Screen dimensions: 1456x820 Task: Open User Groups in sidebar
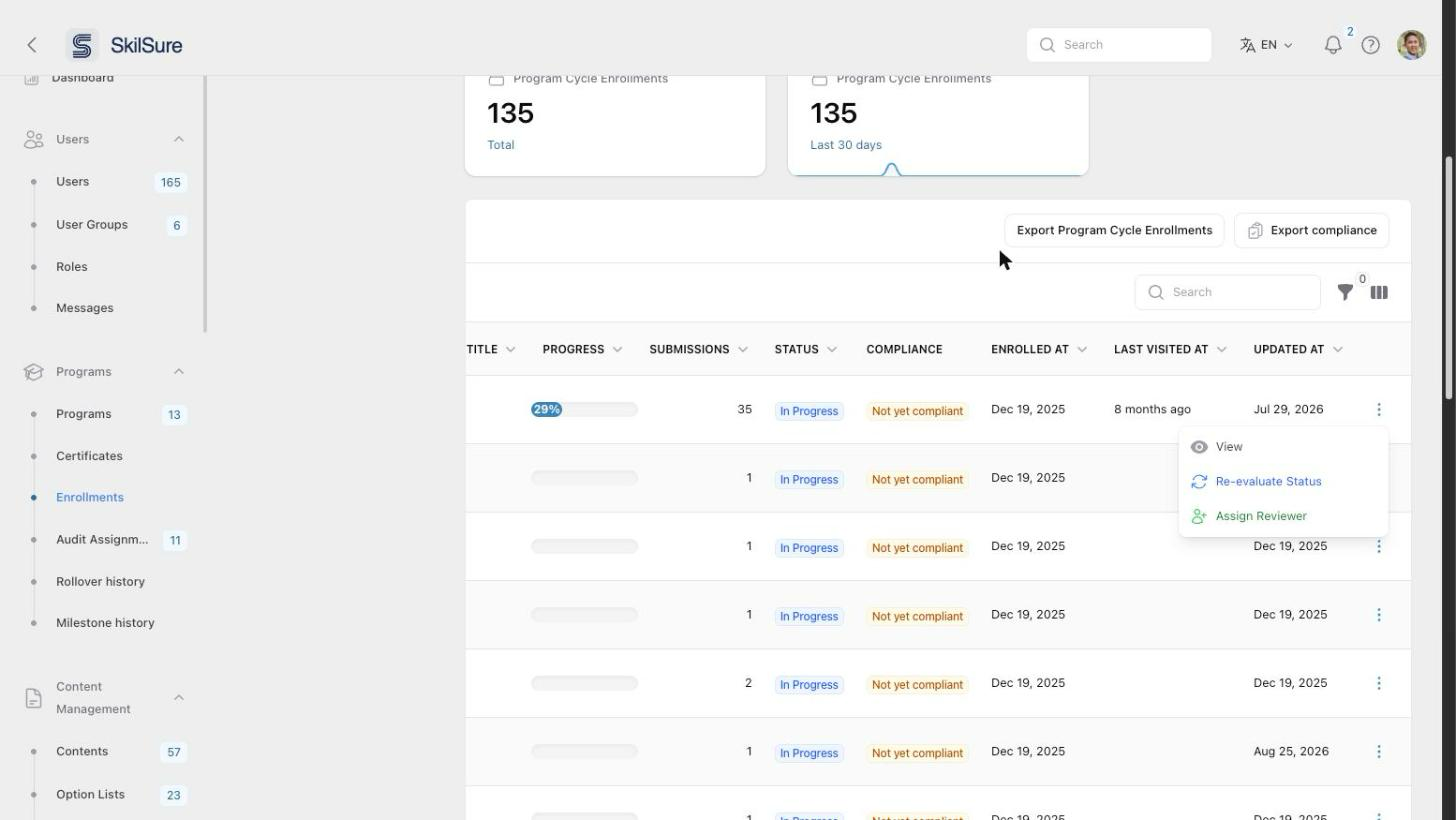pyautogui.click(x=92, y=225)
